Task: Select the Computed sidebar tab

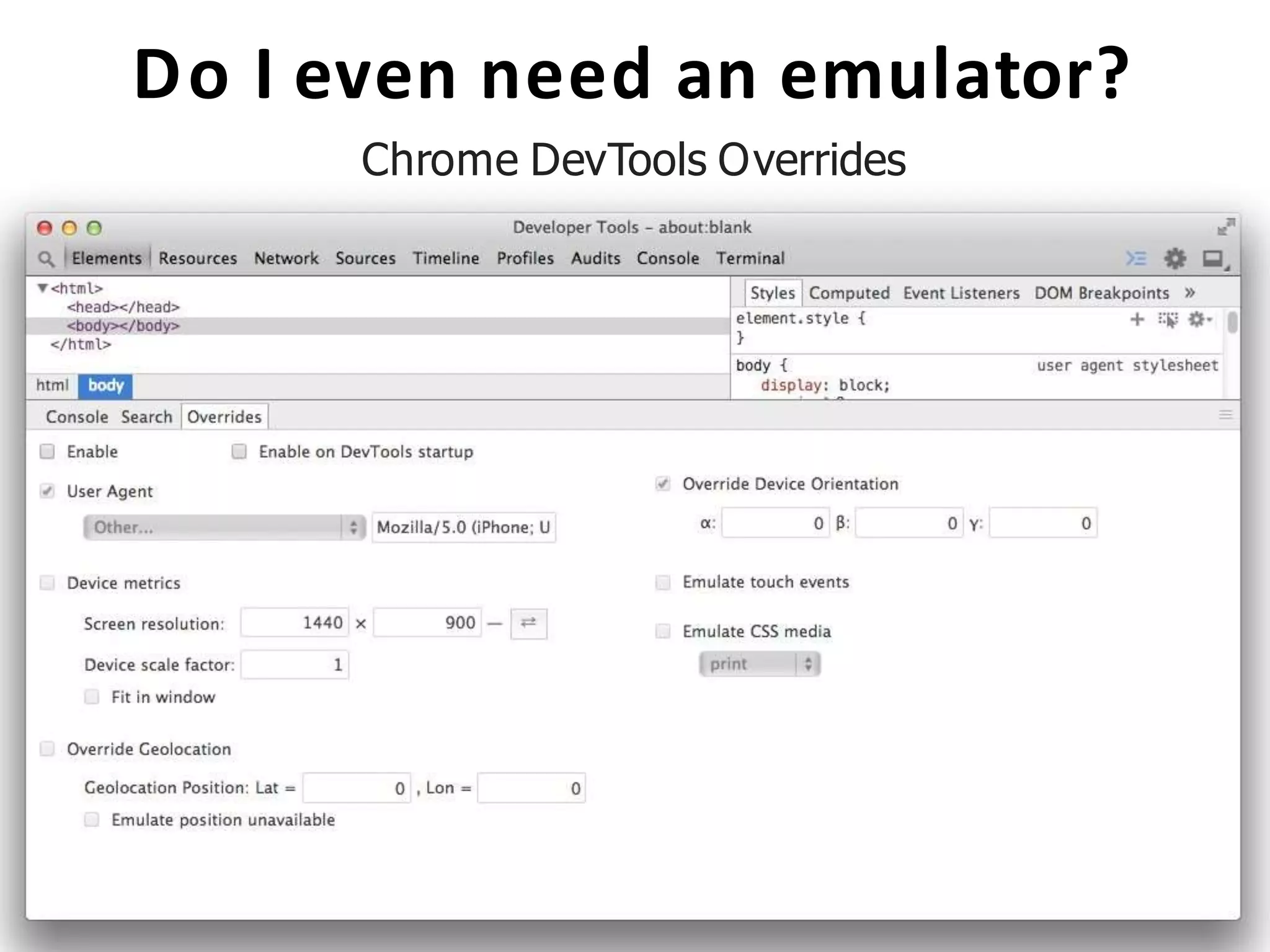Action: click(849, 293)
